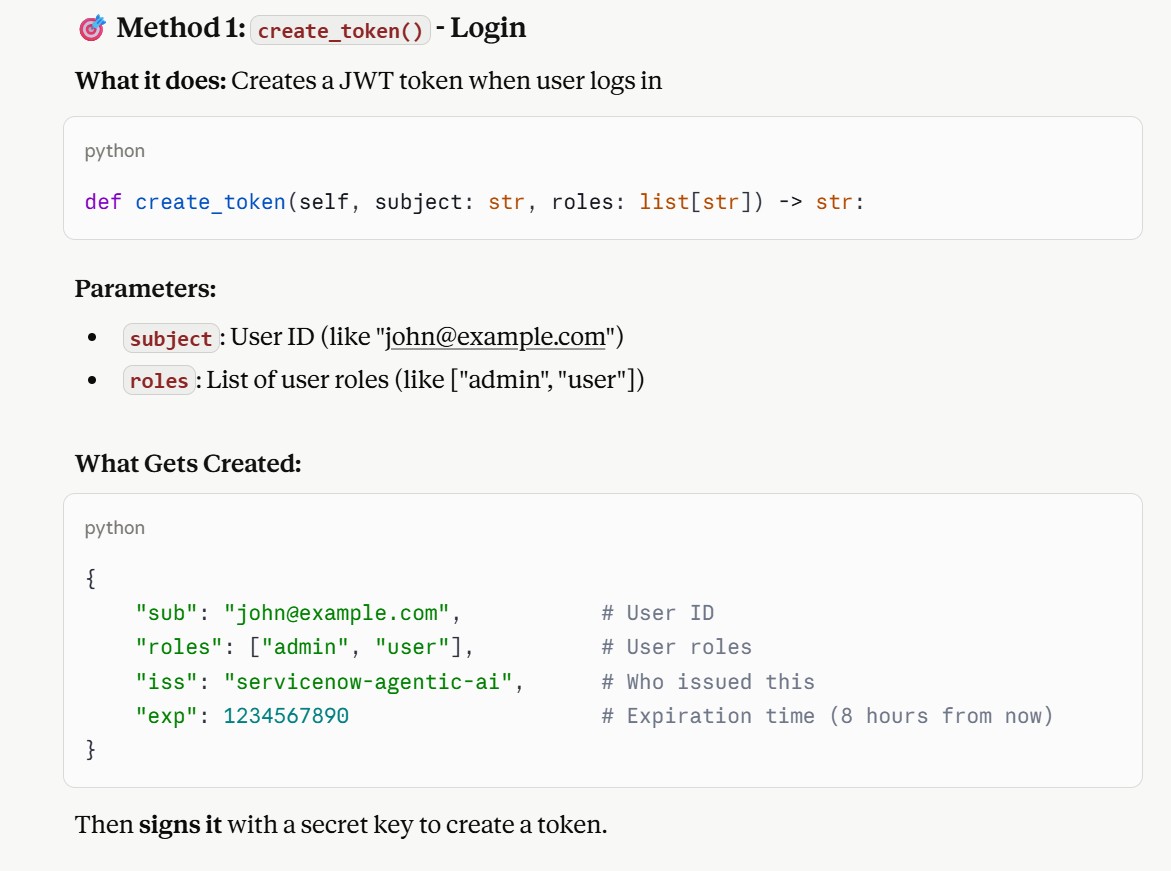Click the "exp" key in the payload

(x=166, y=716)
